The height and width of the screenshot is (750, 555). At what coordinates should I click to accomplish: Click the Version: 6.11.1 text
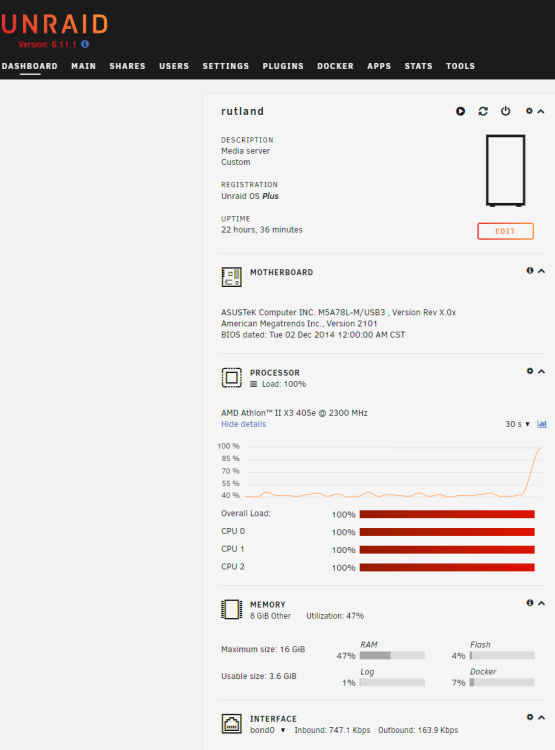click(x=47, y=44)
